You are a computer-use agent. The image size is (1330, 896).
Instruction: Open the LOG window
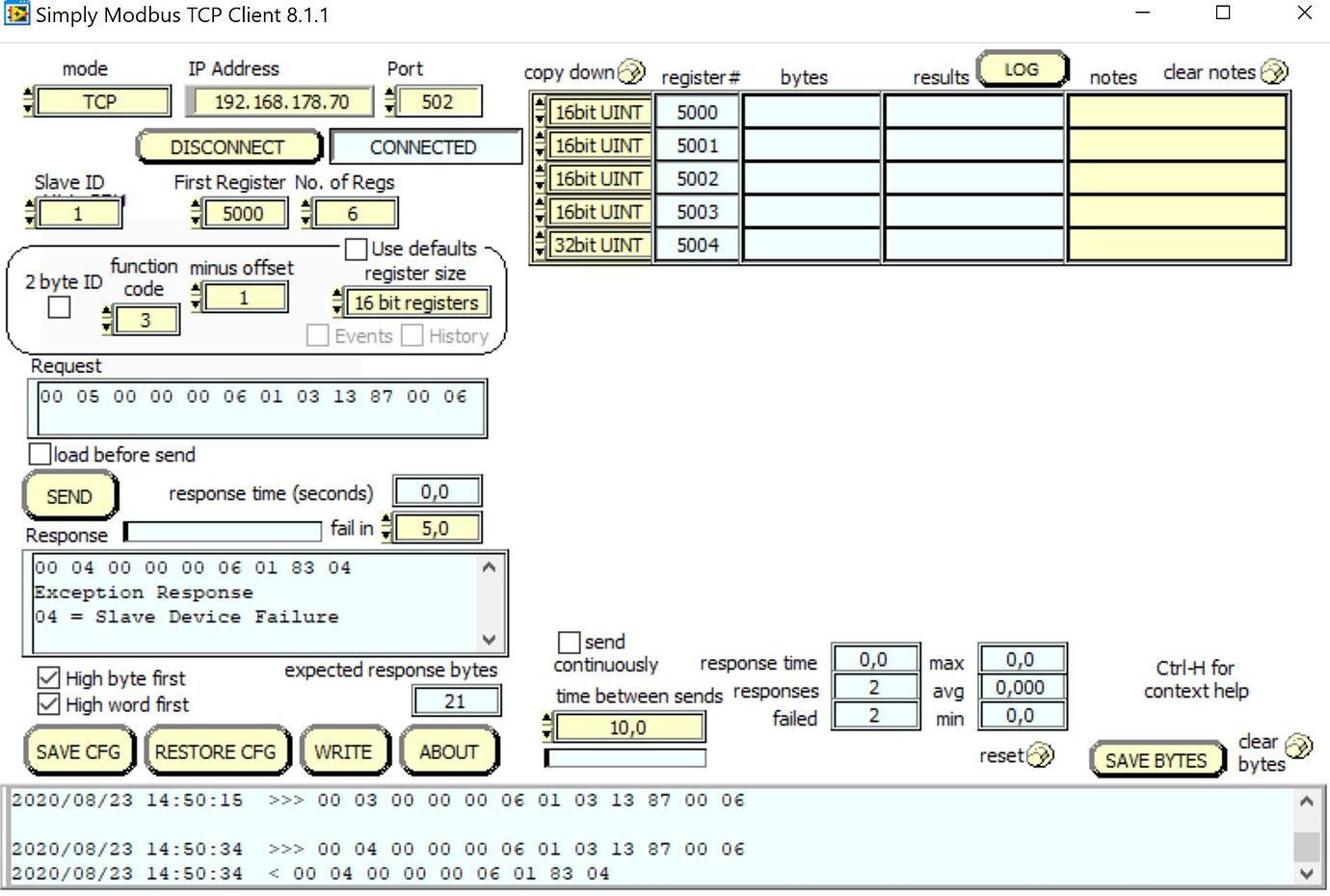(1022, 68)
